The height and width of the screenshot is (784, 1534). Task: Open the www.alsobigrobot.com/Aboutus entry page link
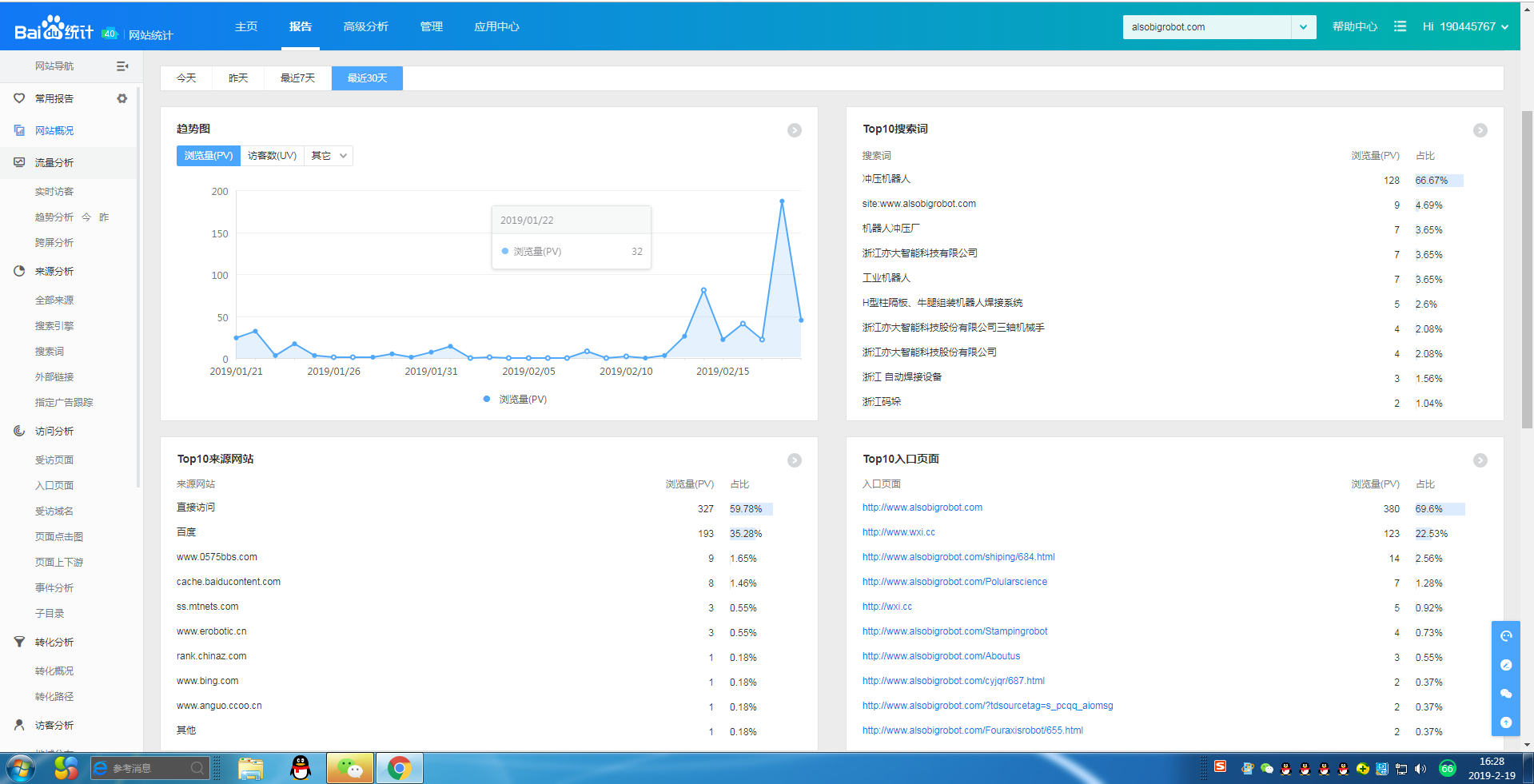coord(941,656)
